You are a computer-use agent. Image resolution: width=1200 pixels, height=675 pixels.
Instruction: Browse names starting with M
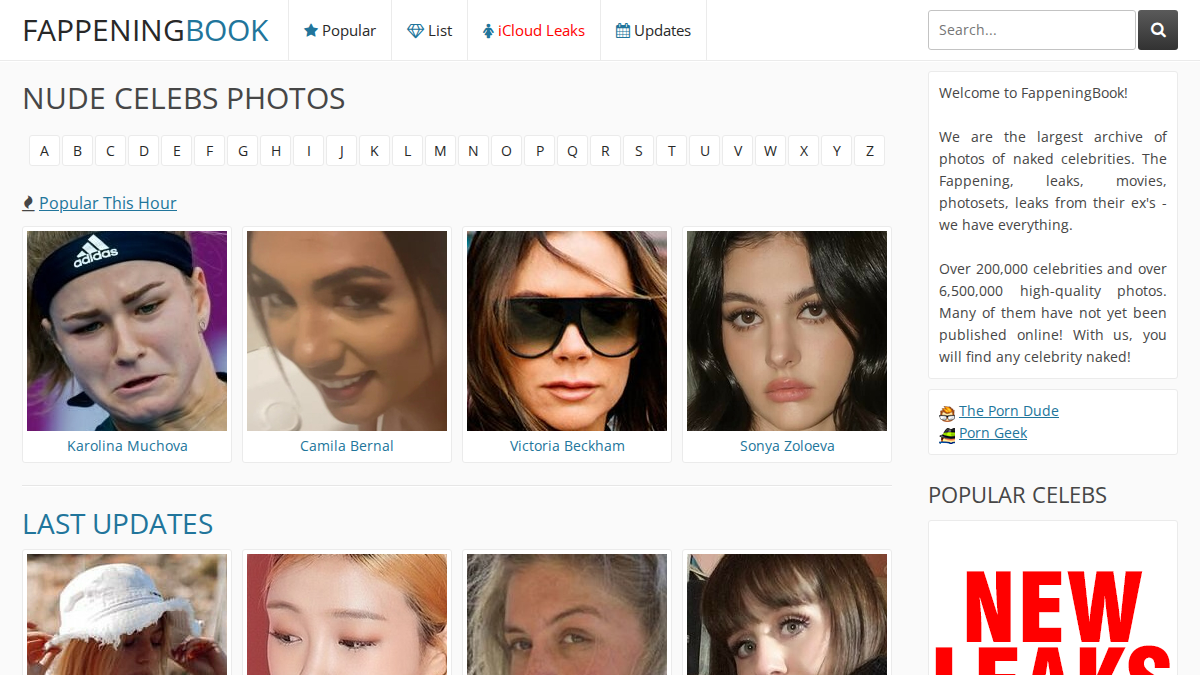click(440, 151)
